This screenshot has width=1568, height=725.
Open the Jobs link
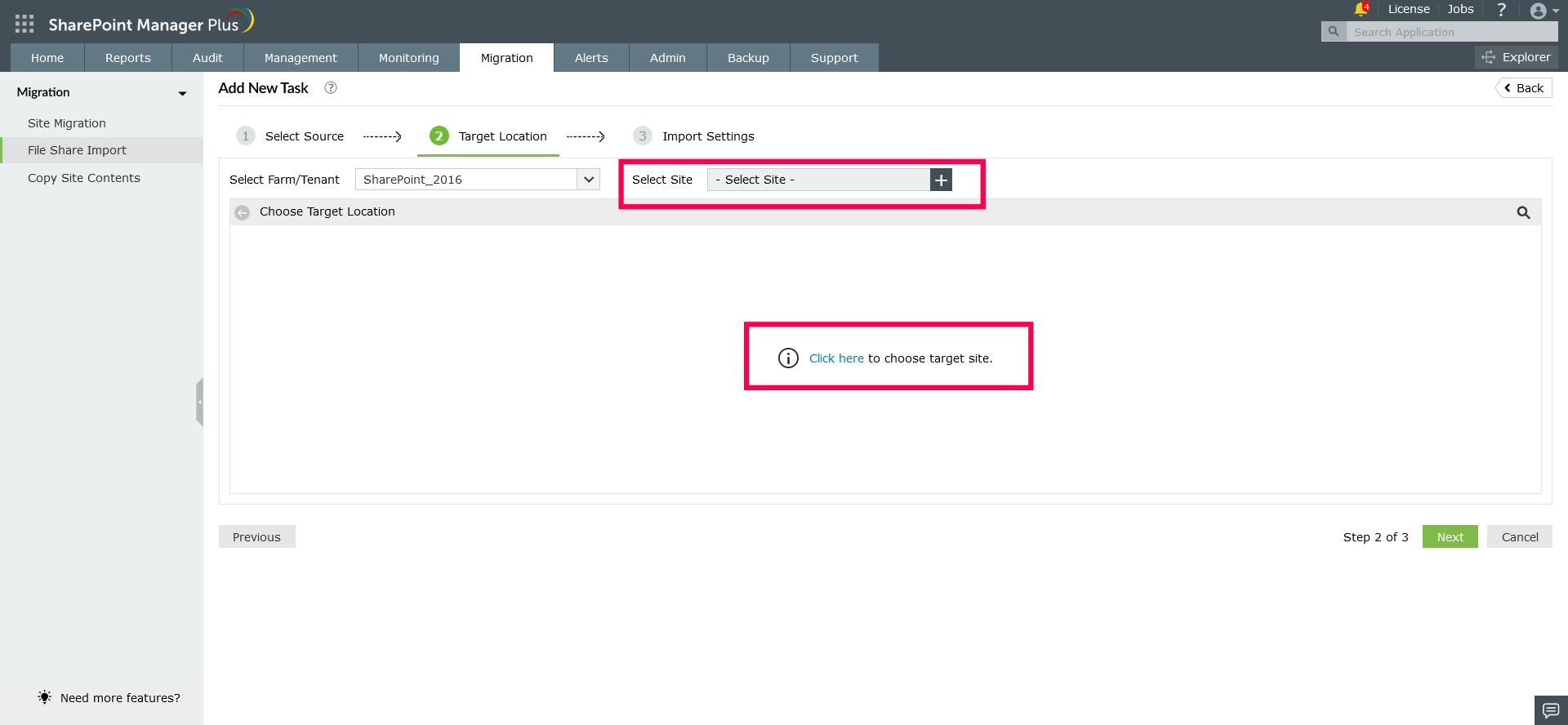click(1461, 9)
